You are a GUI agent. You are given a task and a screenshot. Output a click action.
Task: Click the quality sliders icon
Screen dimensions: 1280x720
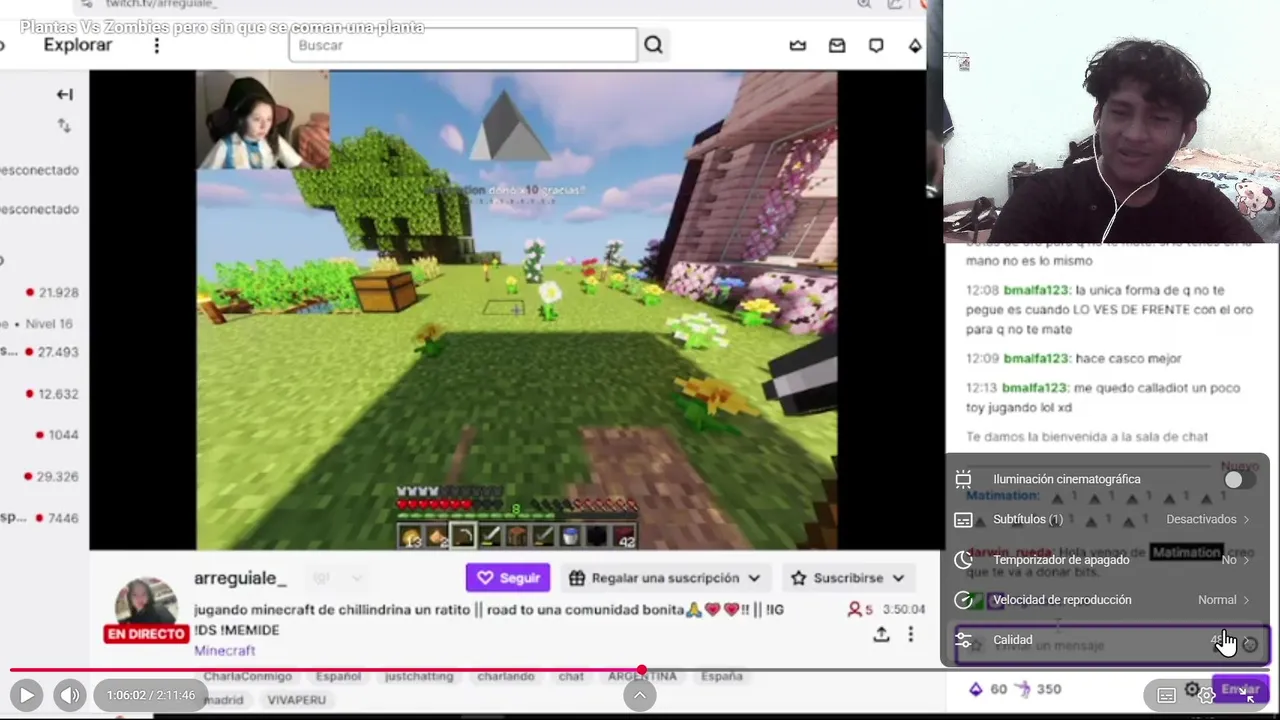point(963,640)
